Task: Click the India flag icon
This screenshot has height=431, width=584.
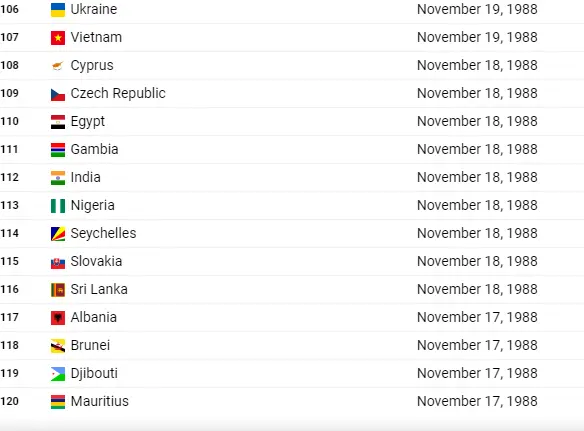Action: coord(58,178)
